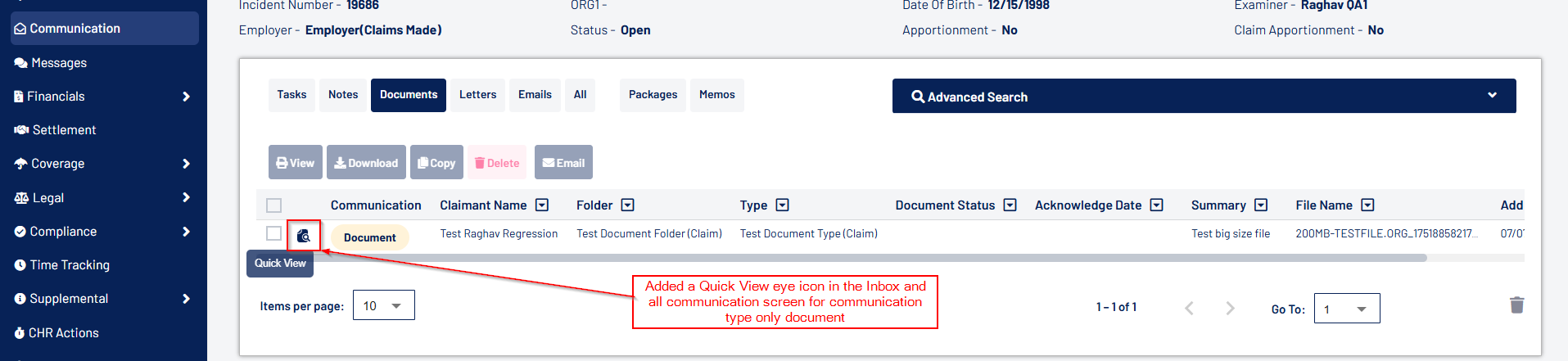Open the Type column filter icon
This screenshot has height=361, width=1568.
point(782,205)
